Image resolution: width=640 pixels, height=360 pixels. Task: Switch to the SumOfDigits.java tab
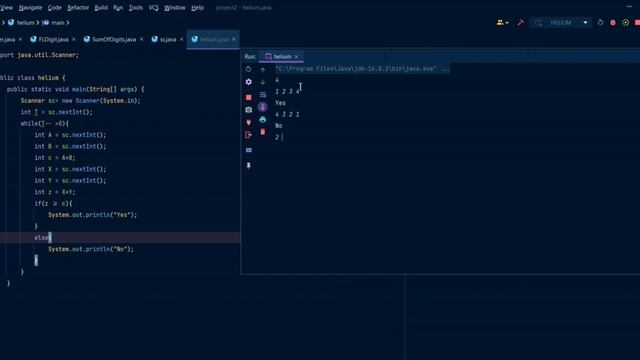[x=113, y=40]
